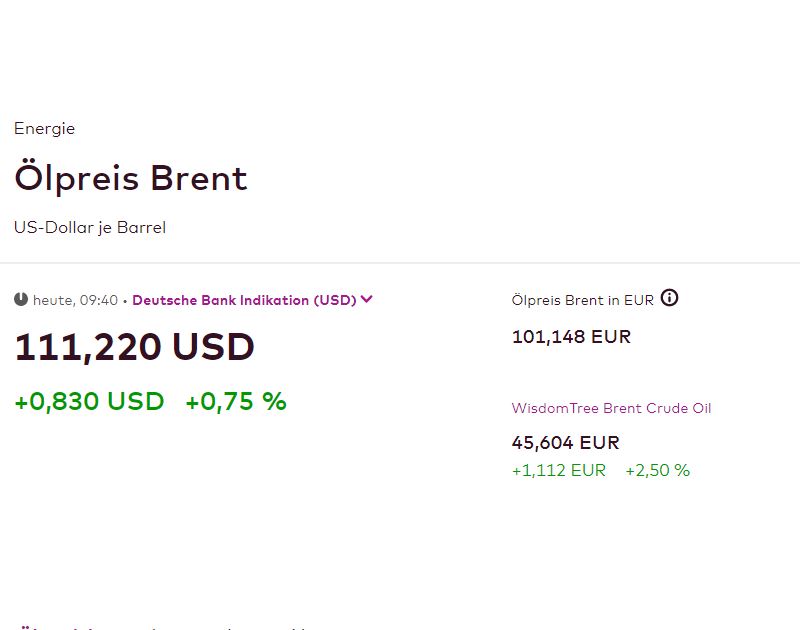Click the Ölpreis Brent page heading
The image size is (800, 630).
pyautogui.click(x=131, y=178)
